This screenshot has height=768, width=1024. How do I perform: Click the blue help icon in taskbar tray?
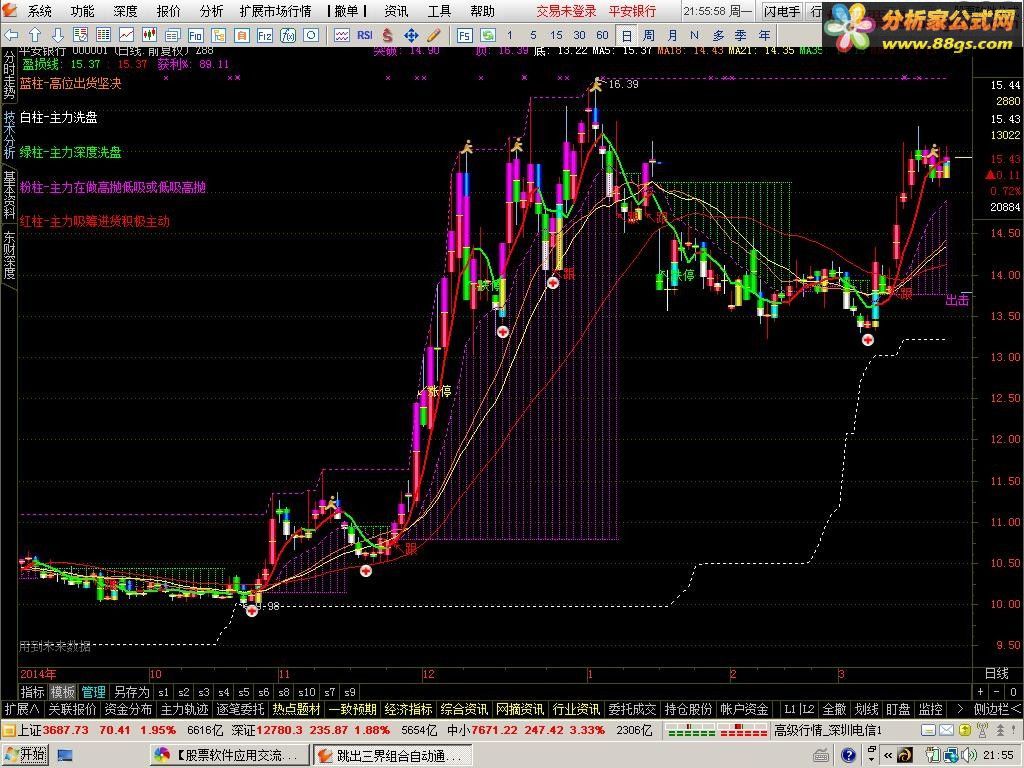848,756
